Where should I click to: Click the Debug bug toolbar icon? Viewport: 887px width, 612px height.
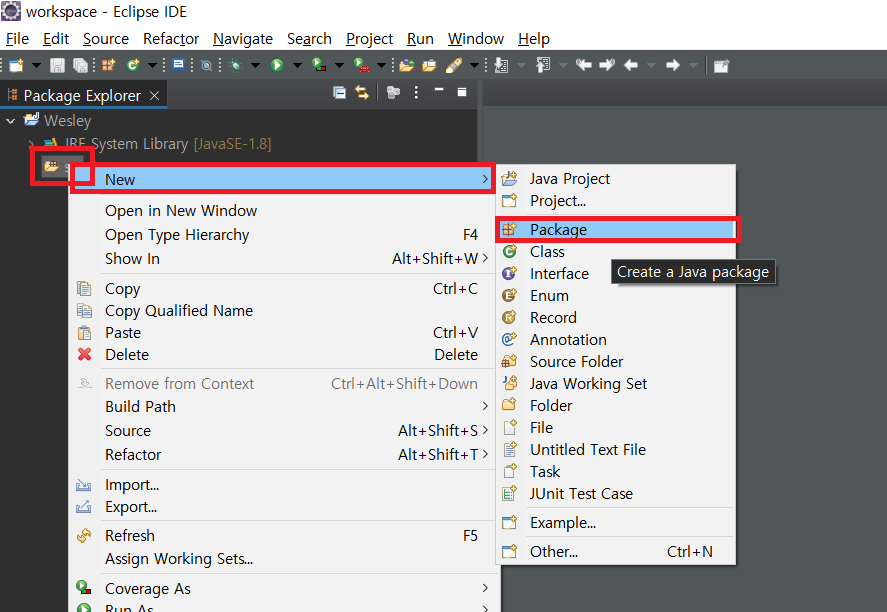pyautogui.click(x=235, y=66)
